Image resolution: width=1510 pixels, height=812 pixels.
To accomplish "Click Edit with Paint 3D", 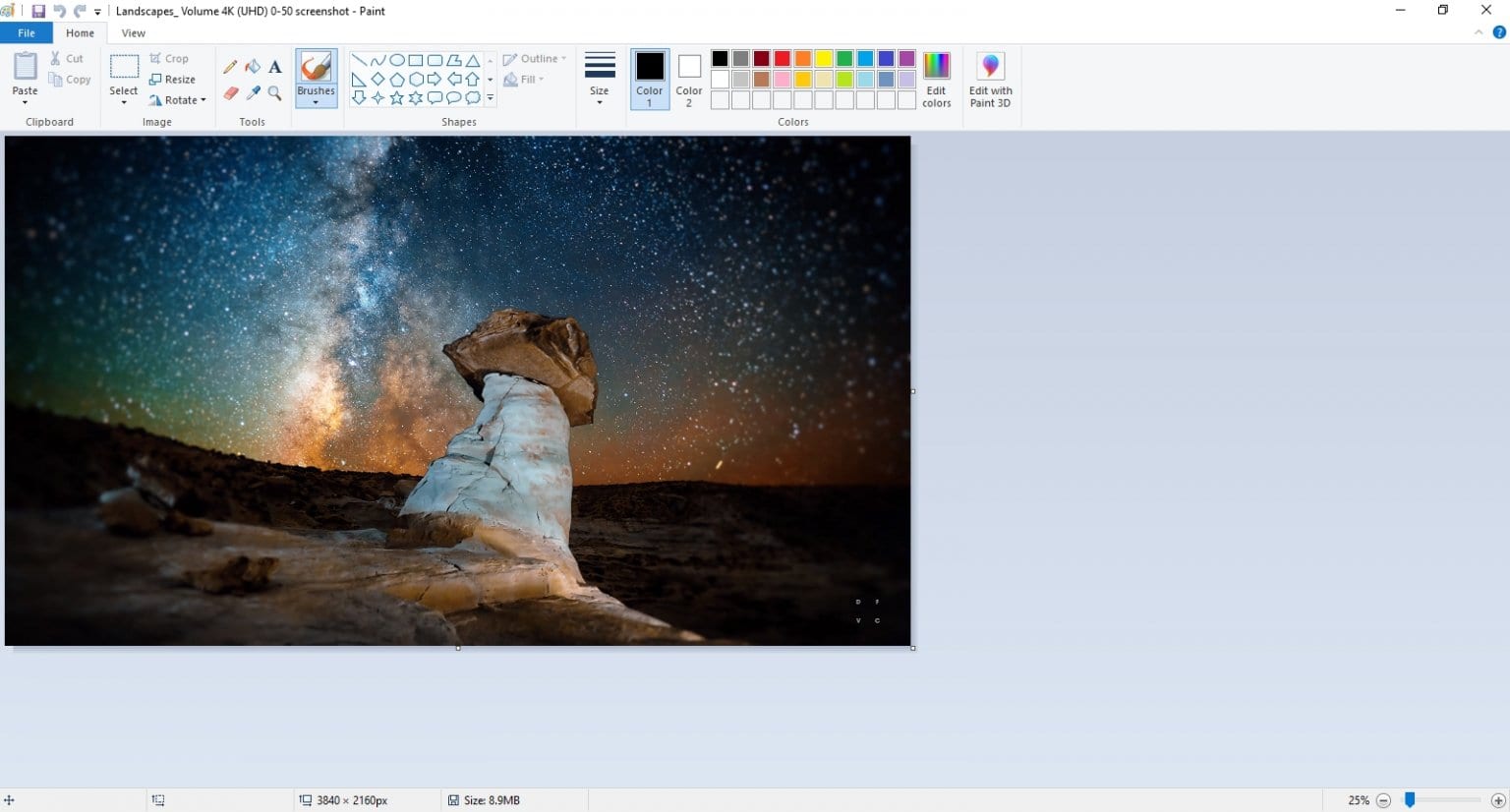I will pyautogui.click(x=990, y=77).
